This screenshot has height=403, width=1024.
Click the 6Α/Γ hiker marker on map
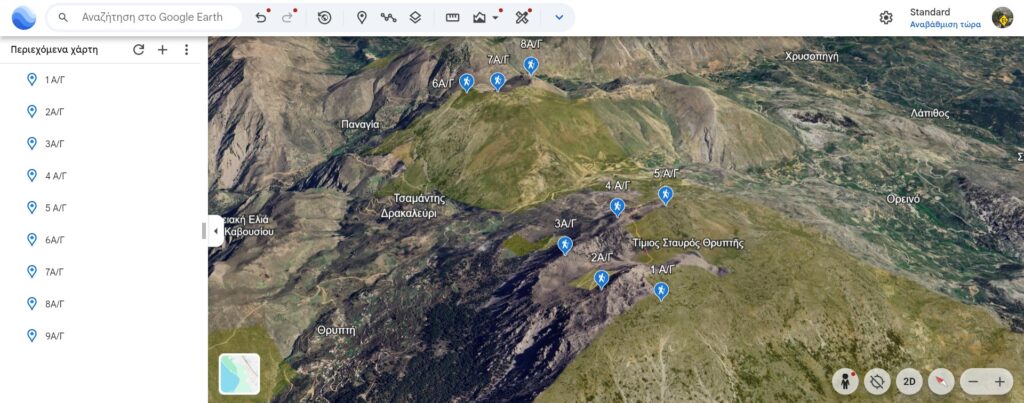click(x=466, y=82)
